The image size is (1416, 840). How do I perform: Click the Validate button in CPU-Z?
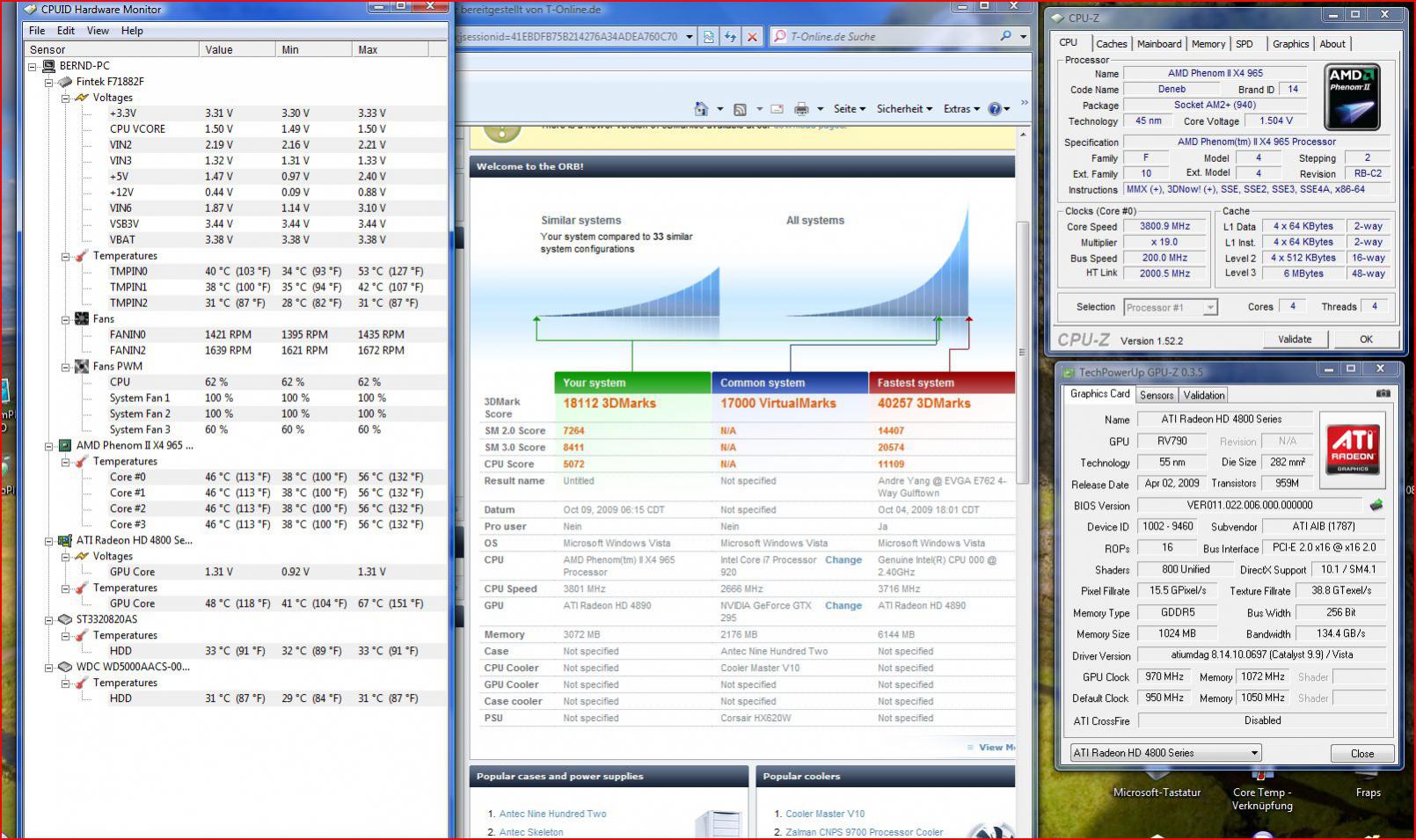click(x=1295, y=340)
